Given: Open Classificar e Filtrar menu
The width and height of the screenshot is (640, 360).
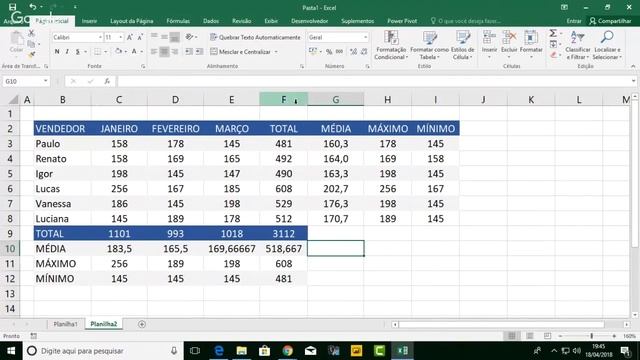Looking at the screenshot, I should pos(578,45).
